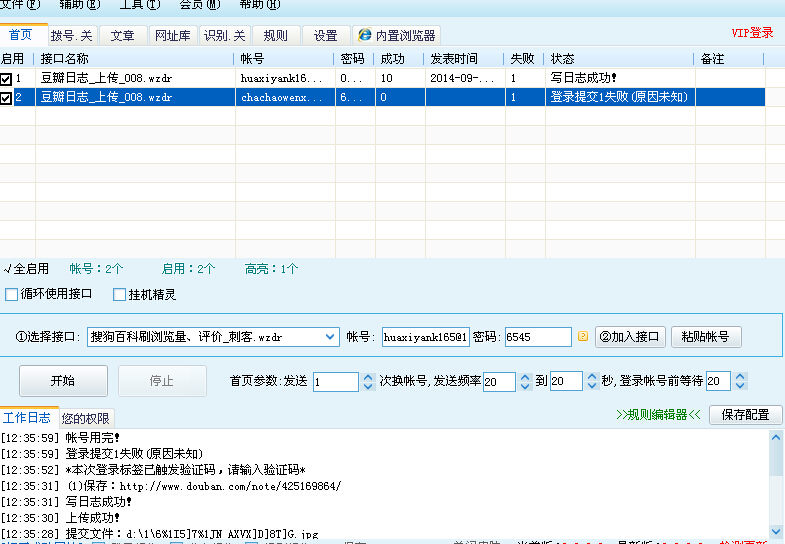
Task: Click the scroll-down arrow of the work log
Action: pos(777,532)
